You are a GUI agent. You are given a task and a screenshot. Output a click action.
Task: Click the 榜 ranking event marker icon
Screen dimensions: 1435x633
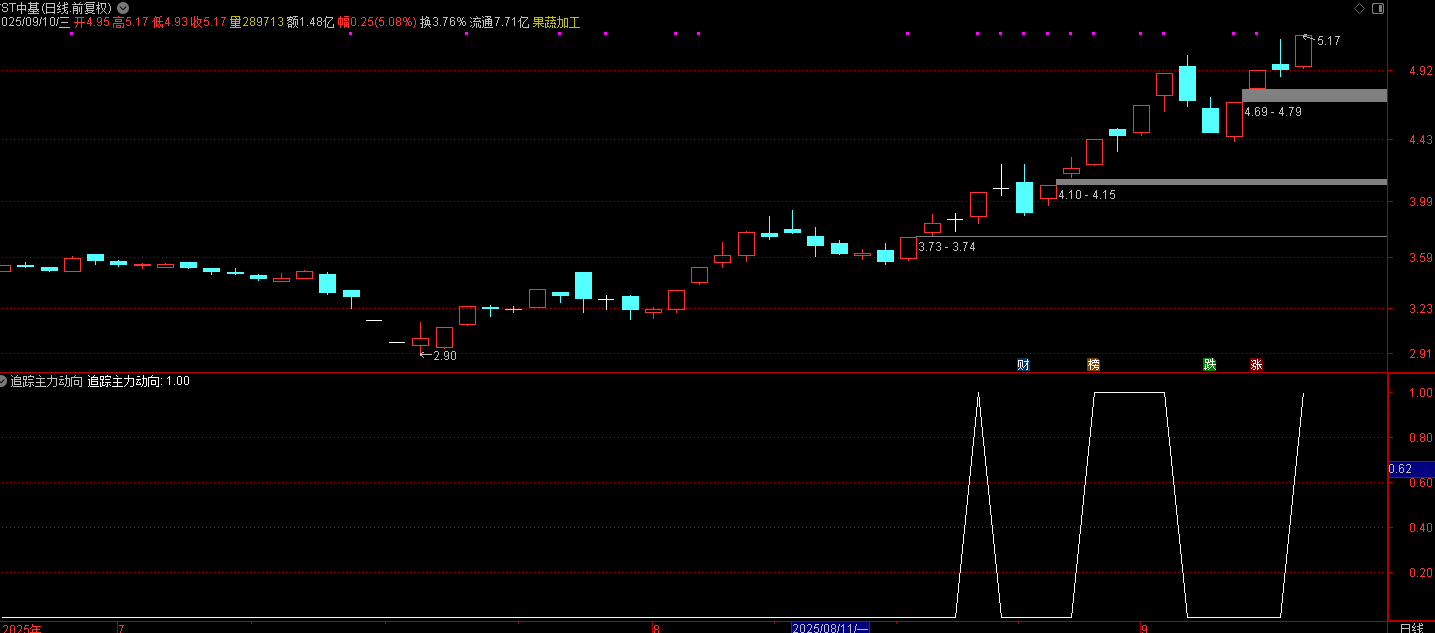pyautogui.click(x=1093, y=365)
